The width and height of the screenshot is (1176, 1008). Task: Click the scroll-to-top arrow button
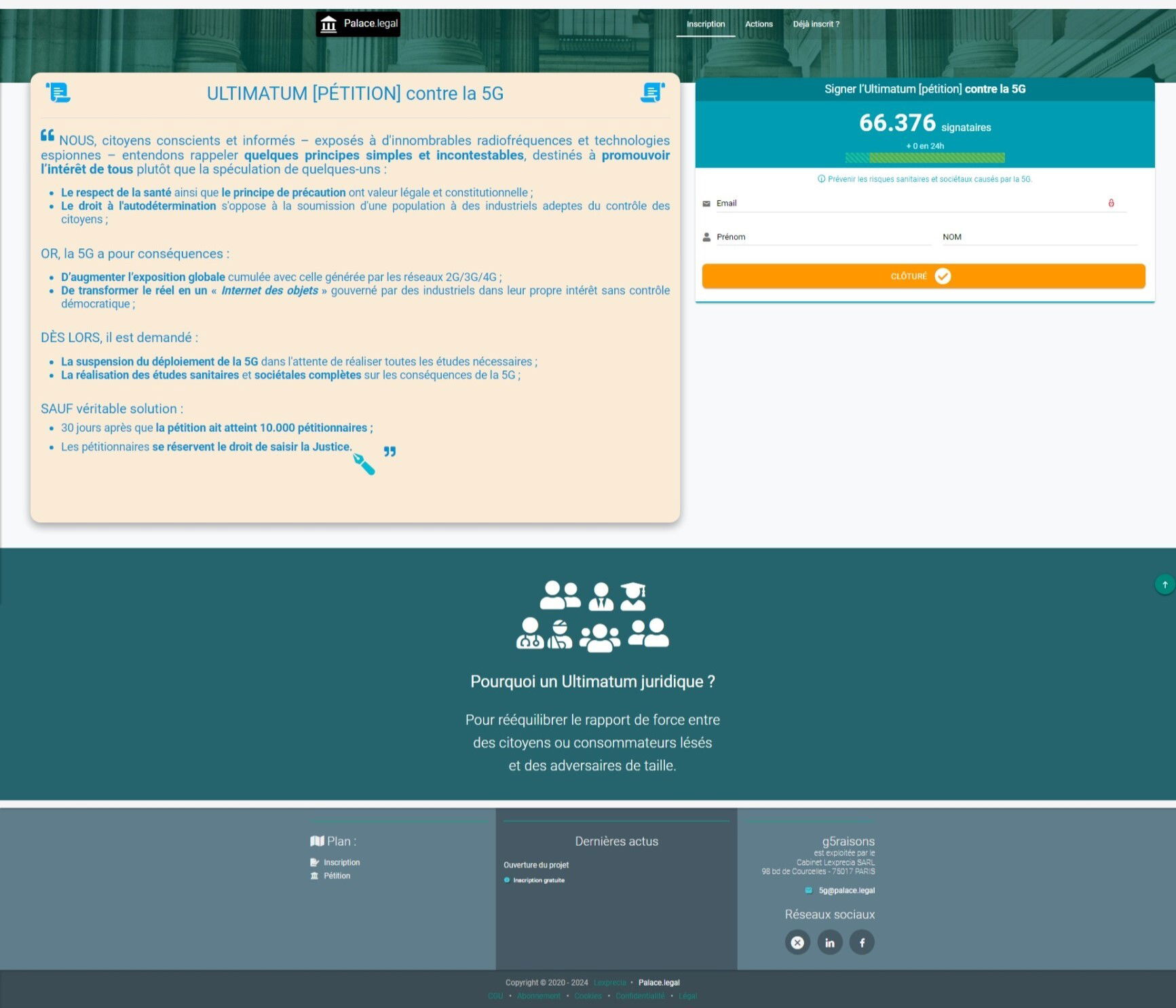click(x=1164, y=584)
